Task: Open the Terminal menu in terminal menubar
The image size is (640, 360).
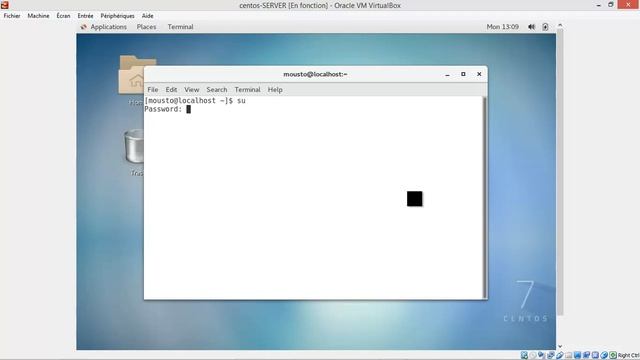Action: [247, 89]
